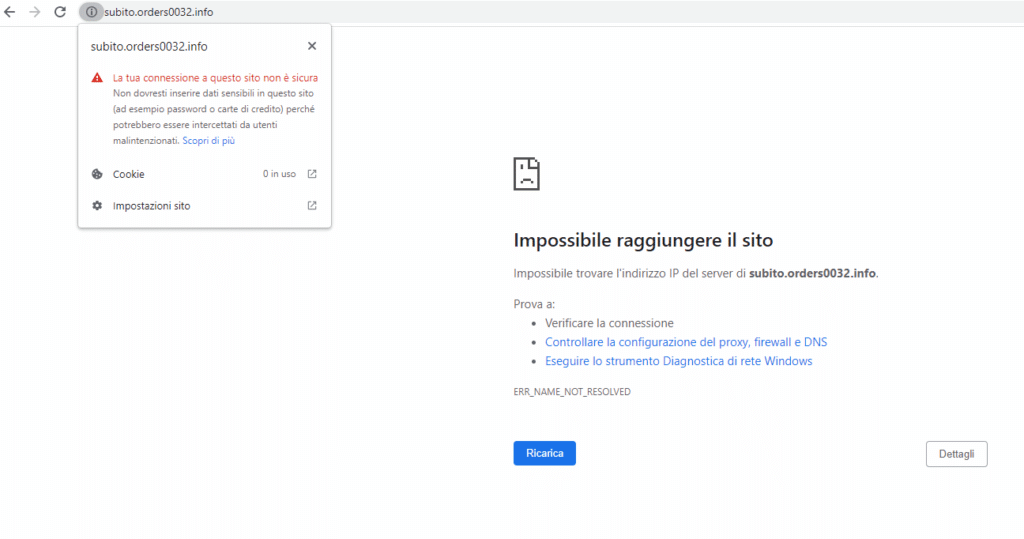The height and width of the screenshot is (539, 1024).
Task: Open the Cookie row in site popup
Action: click(x=204, y=174)
